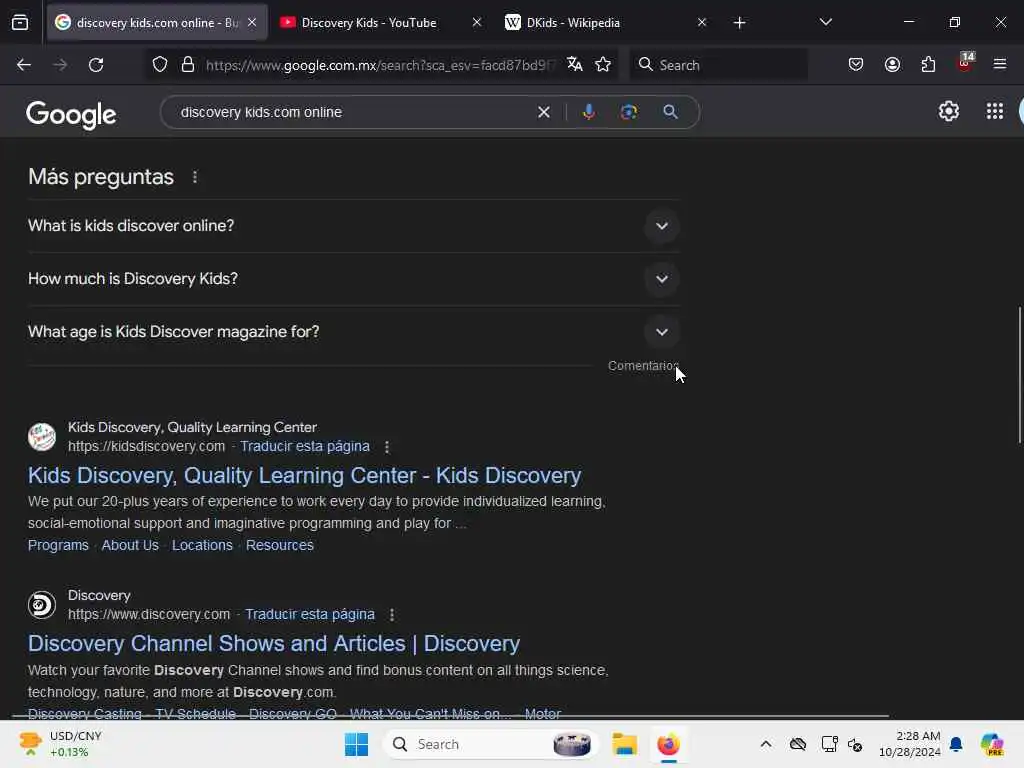
Task: Click Traducir esta página for kidsdiscovery.com
Action: pos(304,447)
